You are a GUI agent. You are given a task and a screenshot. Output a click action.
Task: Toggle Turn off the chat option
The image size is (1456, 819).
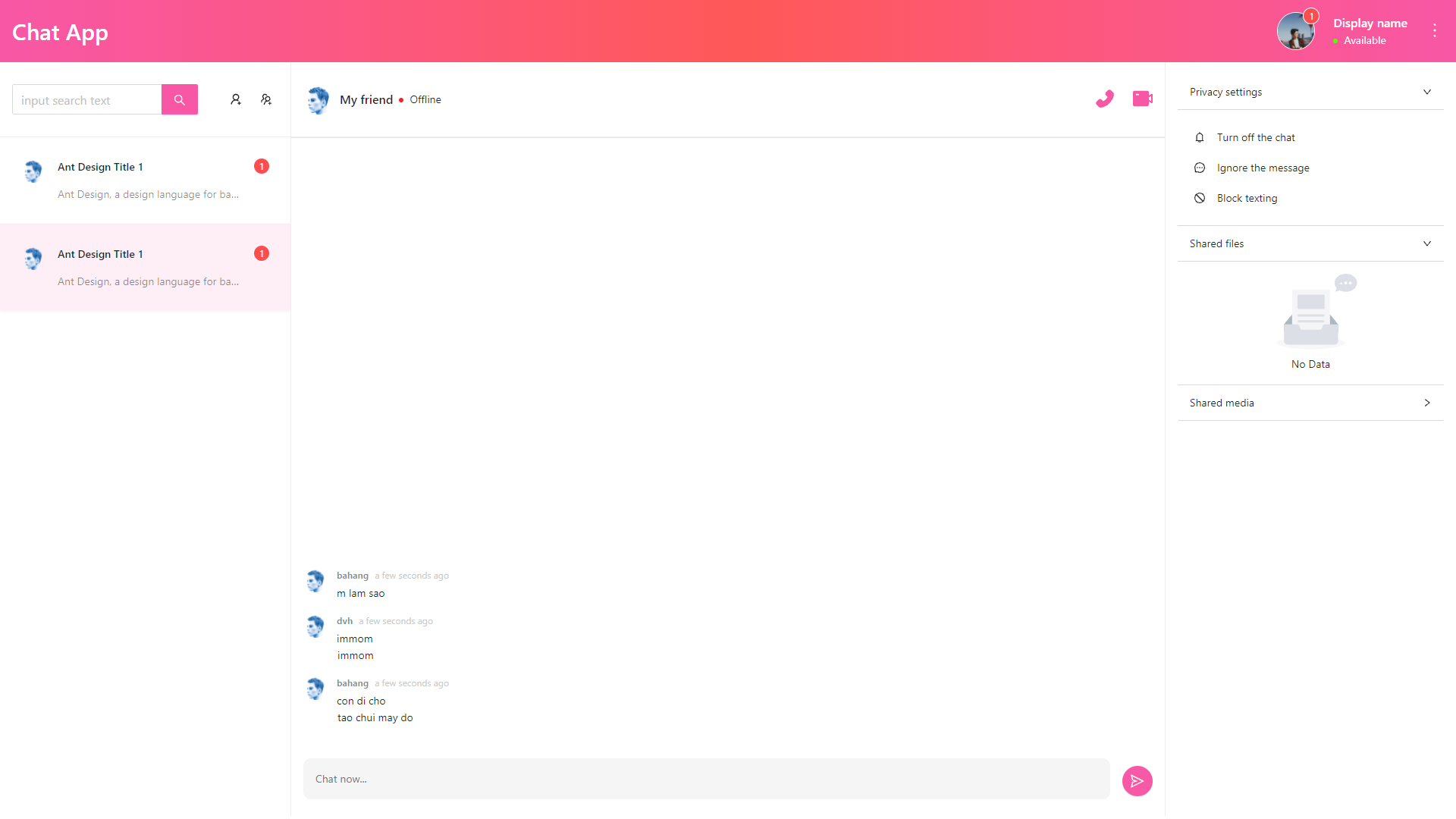(x=1256, y=137)
